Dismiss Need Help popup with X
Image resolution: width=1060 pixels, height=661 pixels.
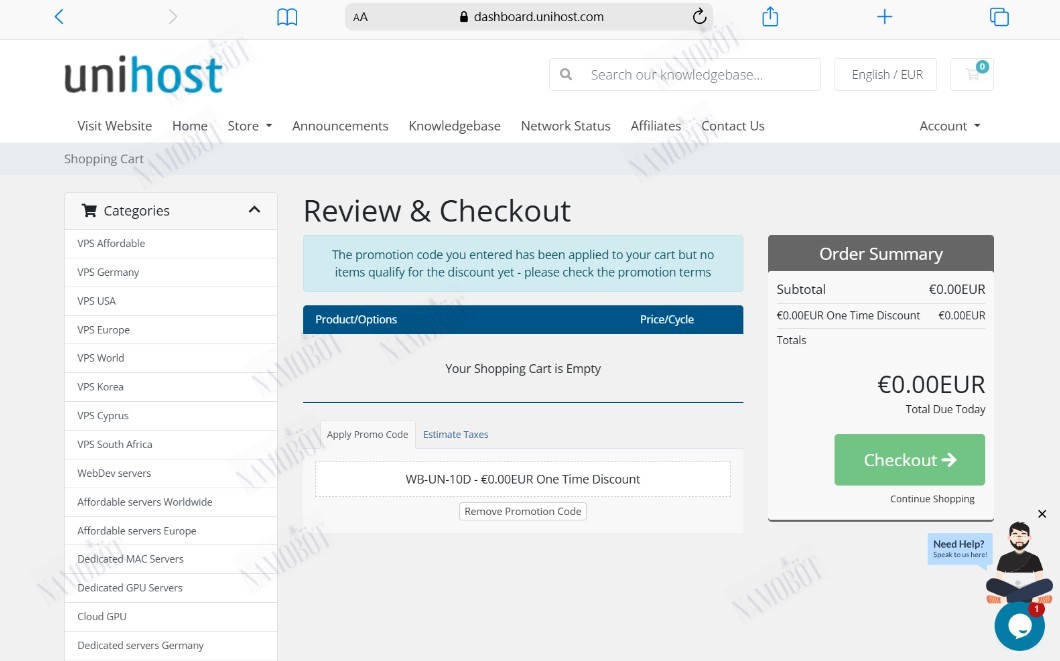(x=1042, y=514)
